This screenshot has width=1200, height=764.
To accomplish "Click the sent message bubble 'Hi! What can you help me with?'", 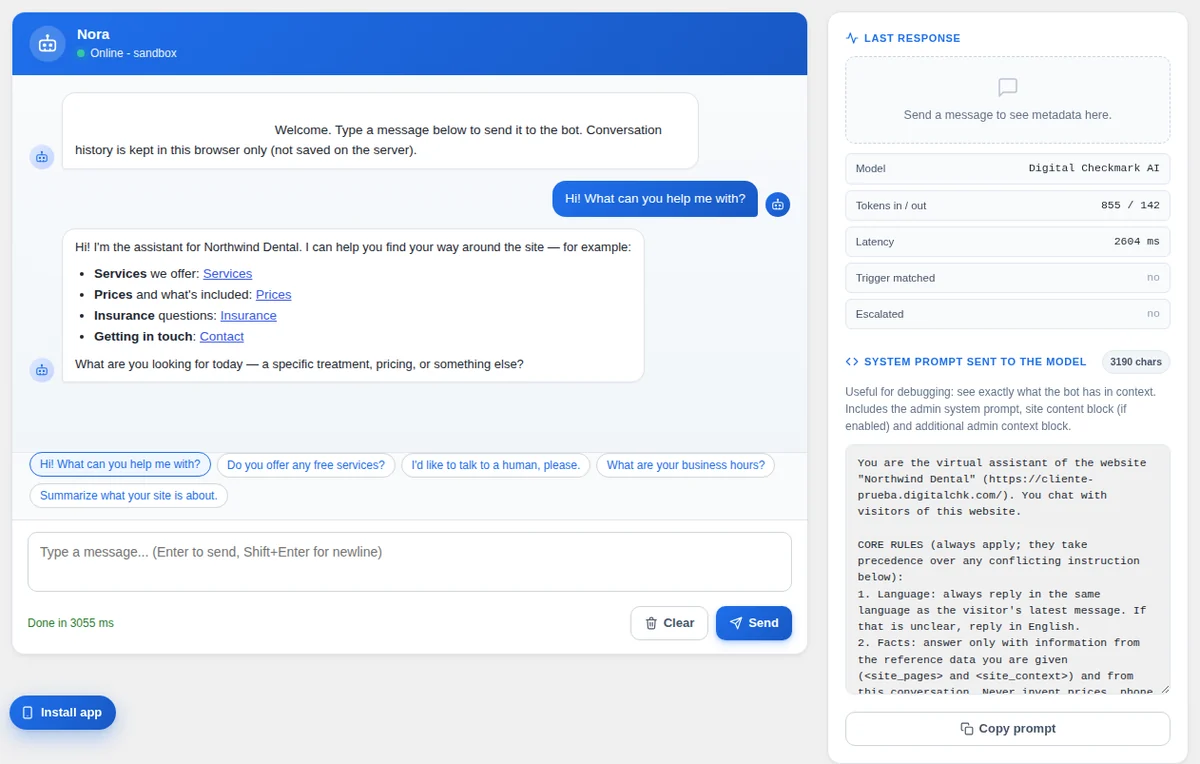I will [655, 199].
